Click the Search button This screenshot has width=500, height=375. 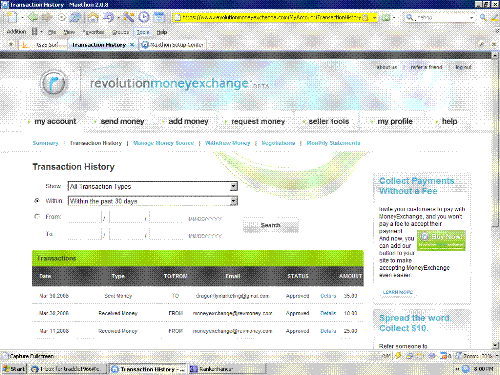click(271, 225)
